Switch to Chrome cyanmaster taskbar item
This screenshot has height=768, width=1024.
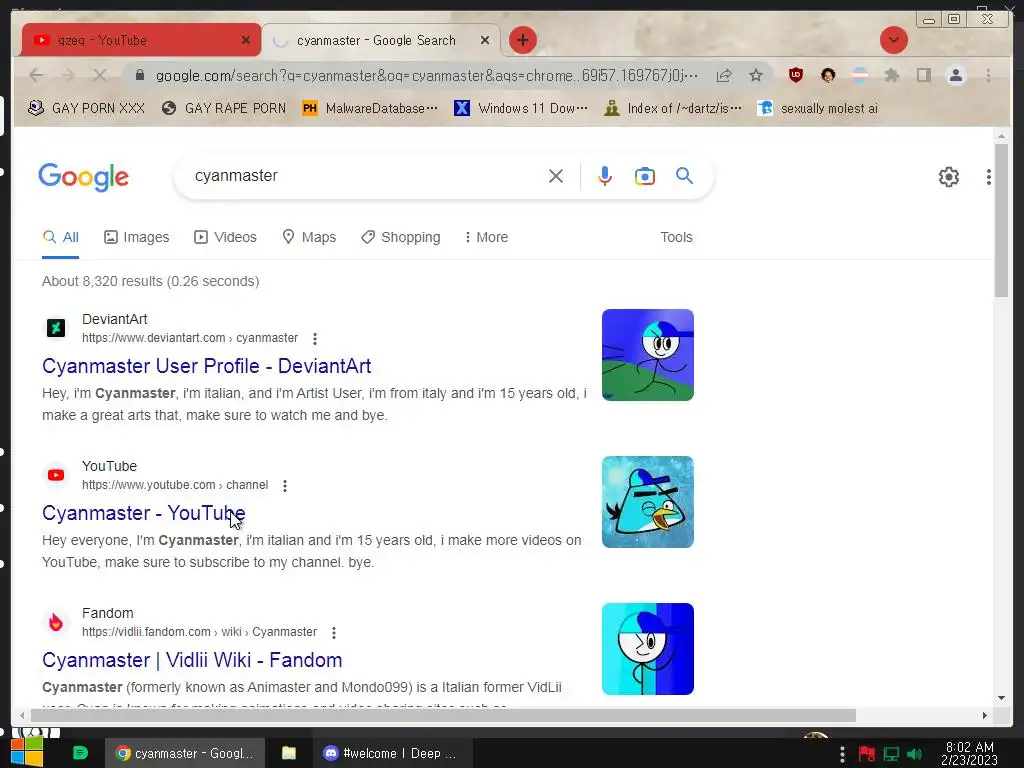pos(185,753)
